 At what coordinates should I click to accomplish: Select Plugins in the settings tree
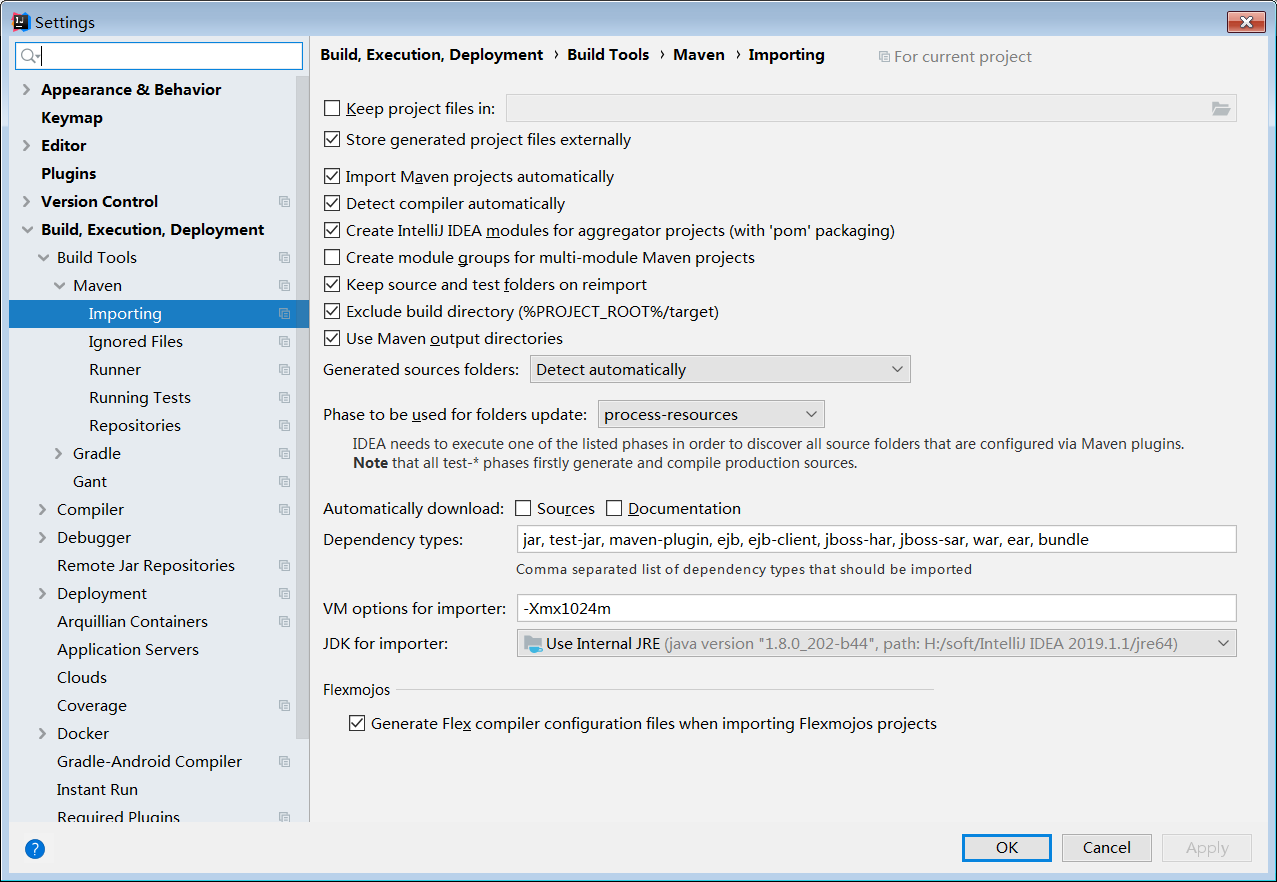coord(69,174)
